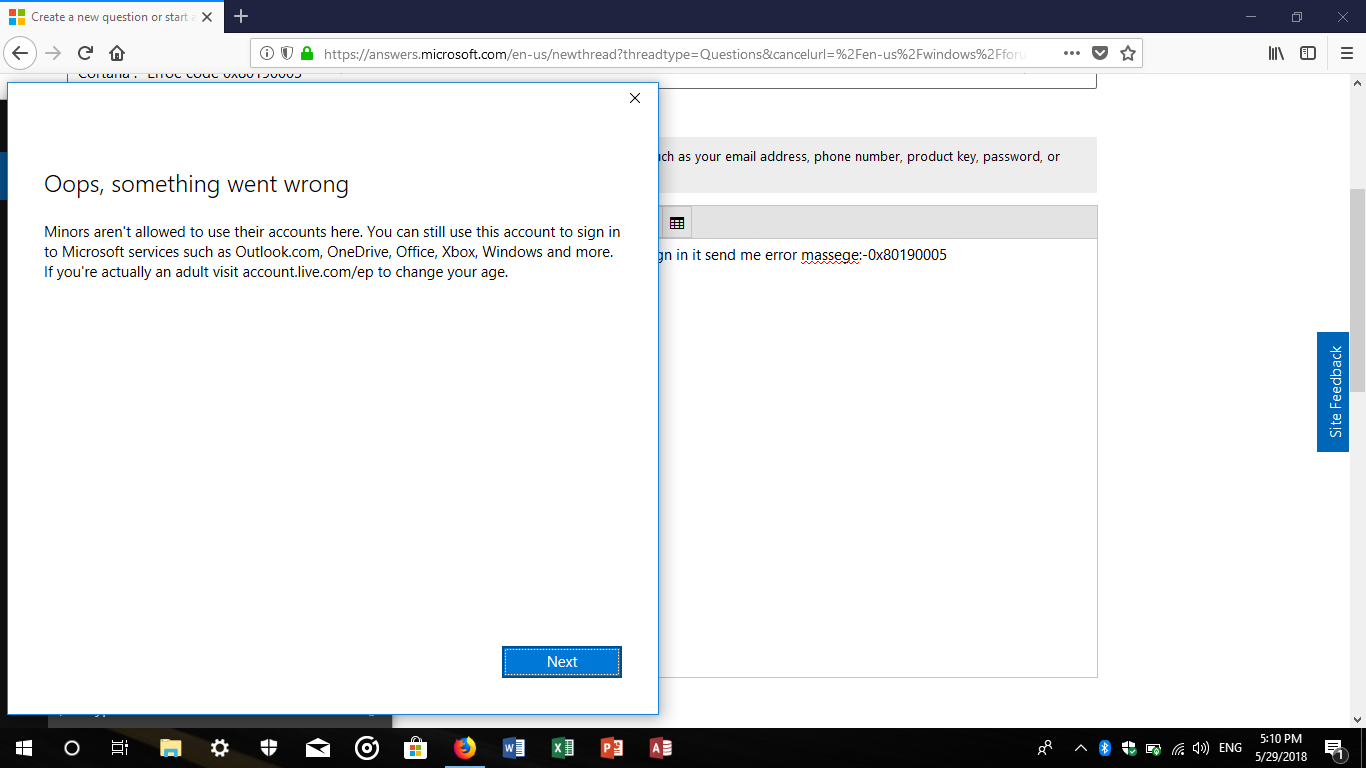1366x768 pixels.
Task: Toggle the Firefox sidebar
Action: click(x=1308, y=54)
